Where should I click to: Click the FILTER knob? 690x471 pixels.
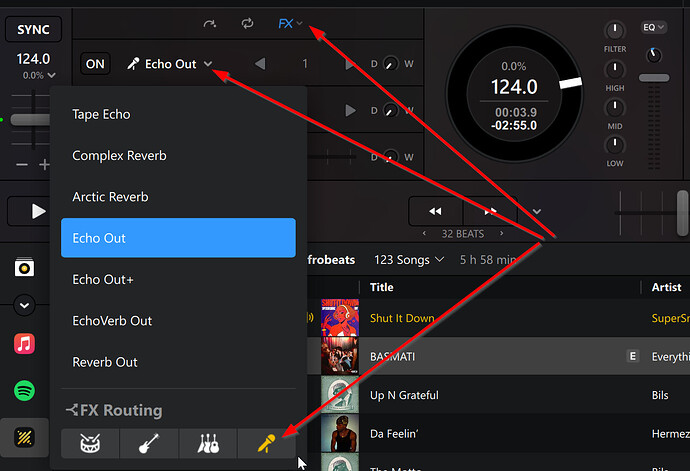click(615, 31)
